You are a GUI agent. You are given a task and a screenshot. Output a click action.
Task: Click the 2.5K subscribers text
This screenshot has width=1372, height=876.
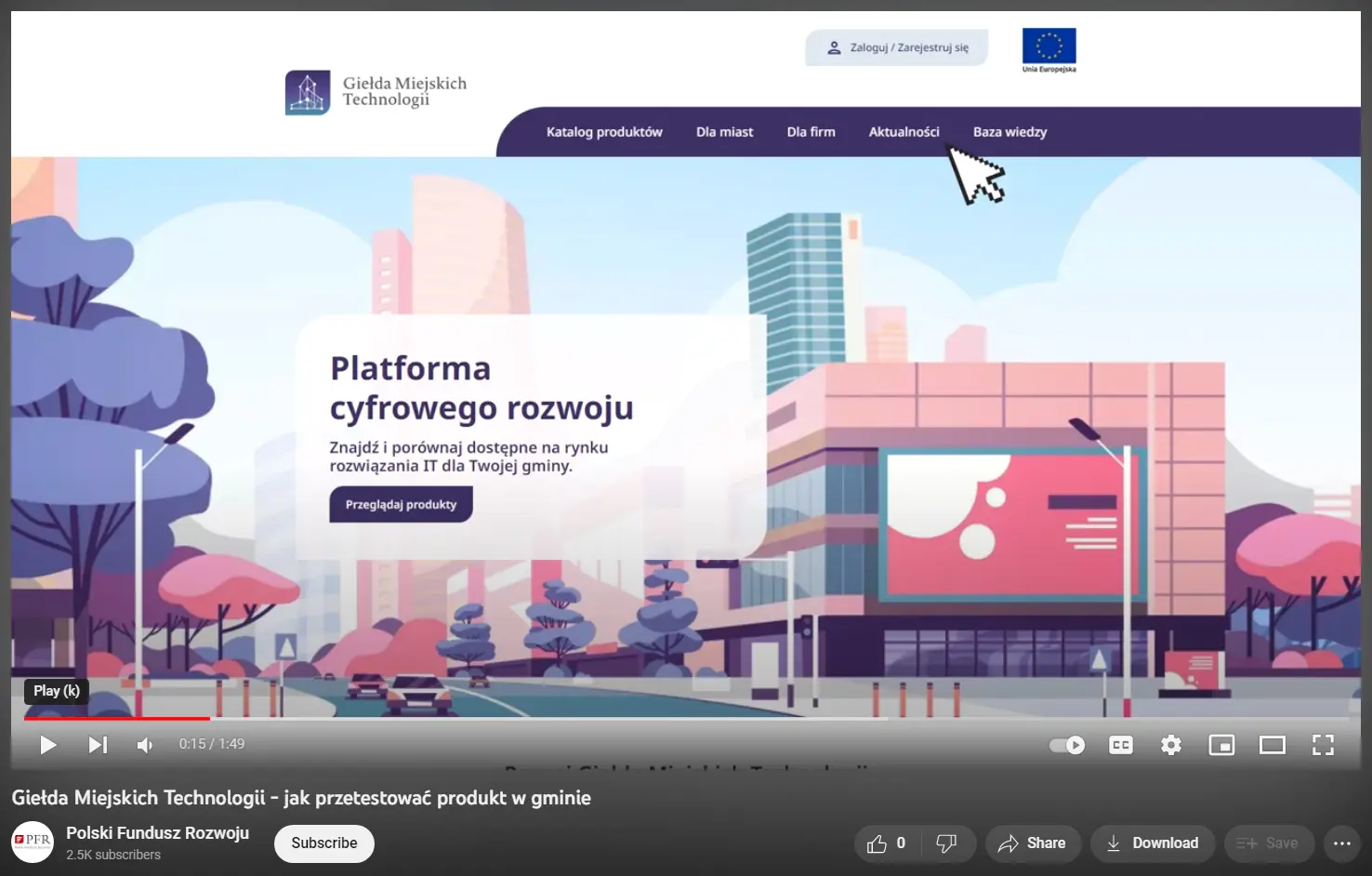pos(113,855)
